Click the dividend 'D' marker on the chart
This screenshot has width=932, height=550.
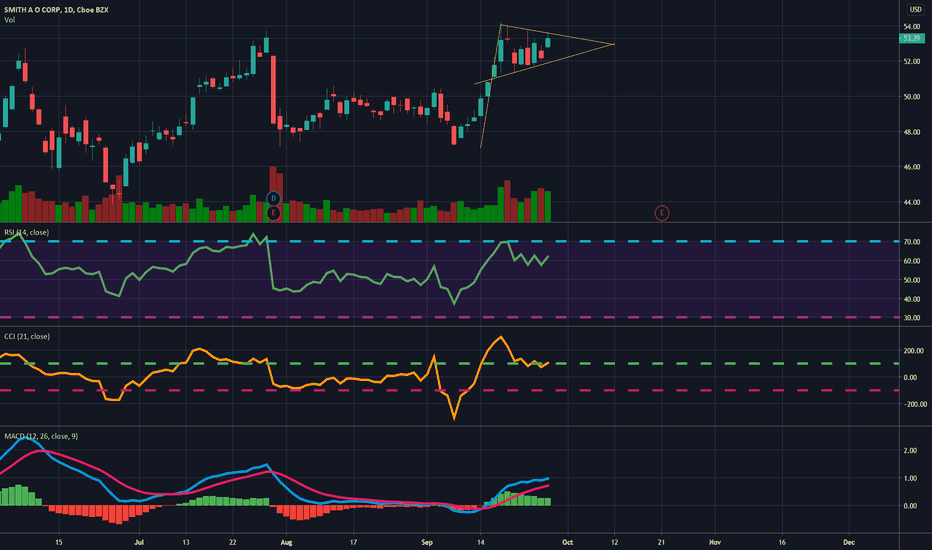pyautogui.click(x=273, y=199)
